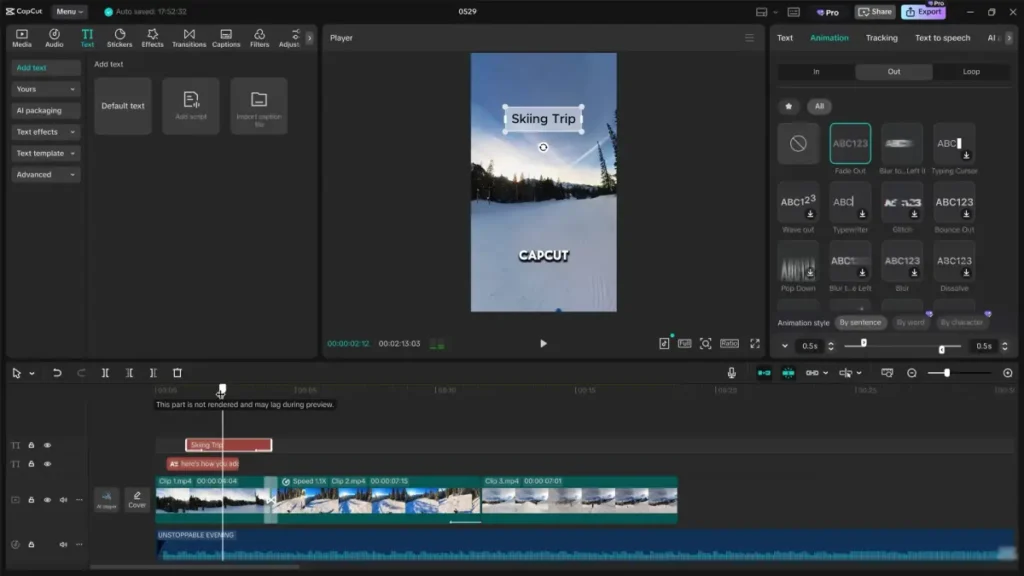This screenshot has width=1024, height=576.
Task: Select the Wave out animation
Action: 798,202
